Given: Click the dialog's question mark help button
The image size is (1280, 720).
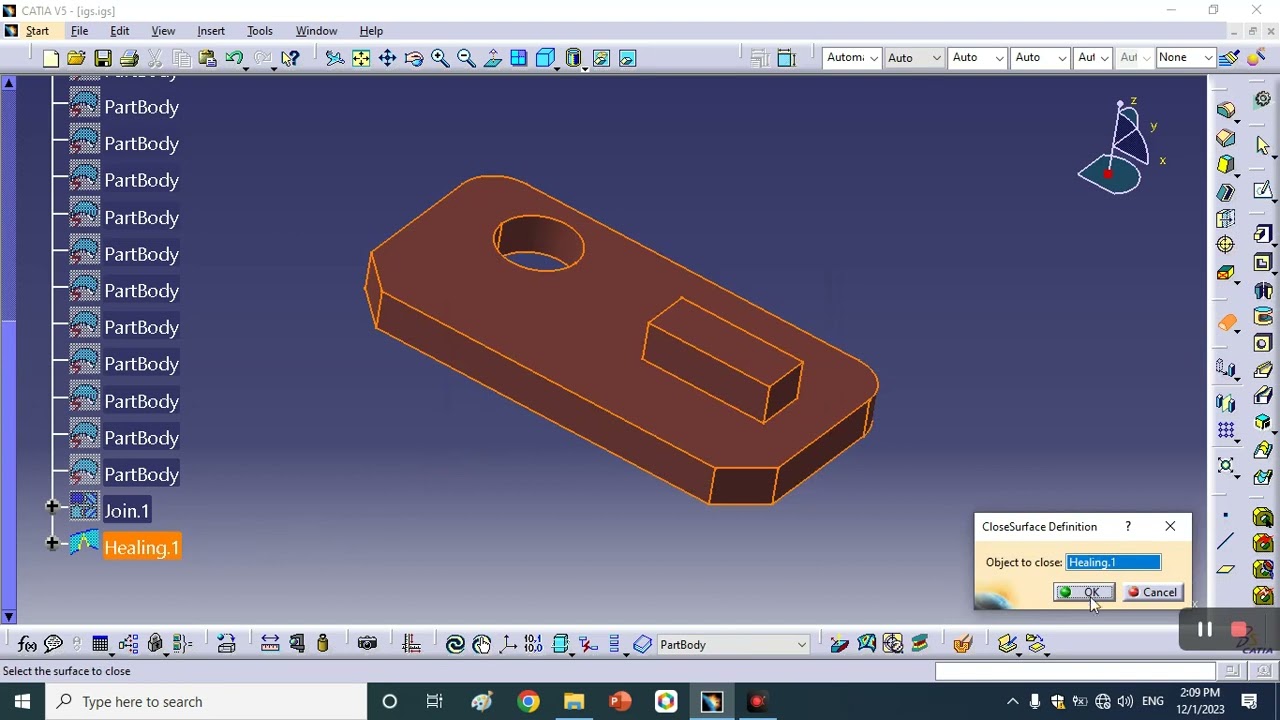Looking at the screenshot, I should 1128,526.
